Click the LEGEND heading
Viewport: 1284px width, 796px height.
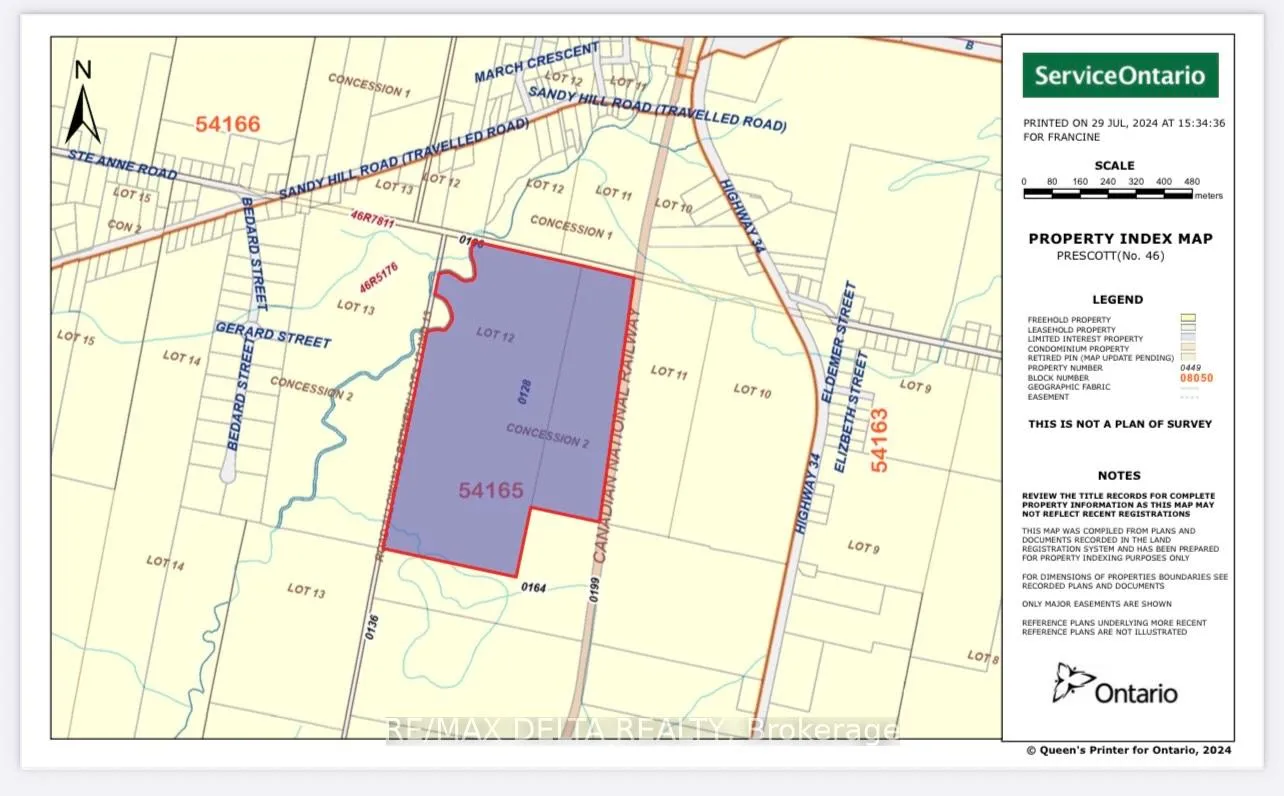pos(1118,300)
